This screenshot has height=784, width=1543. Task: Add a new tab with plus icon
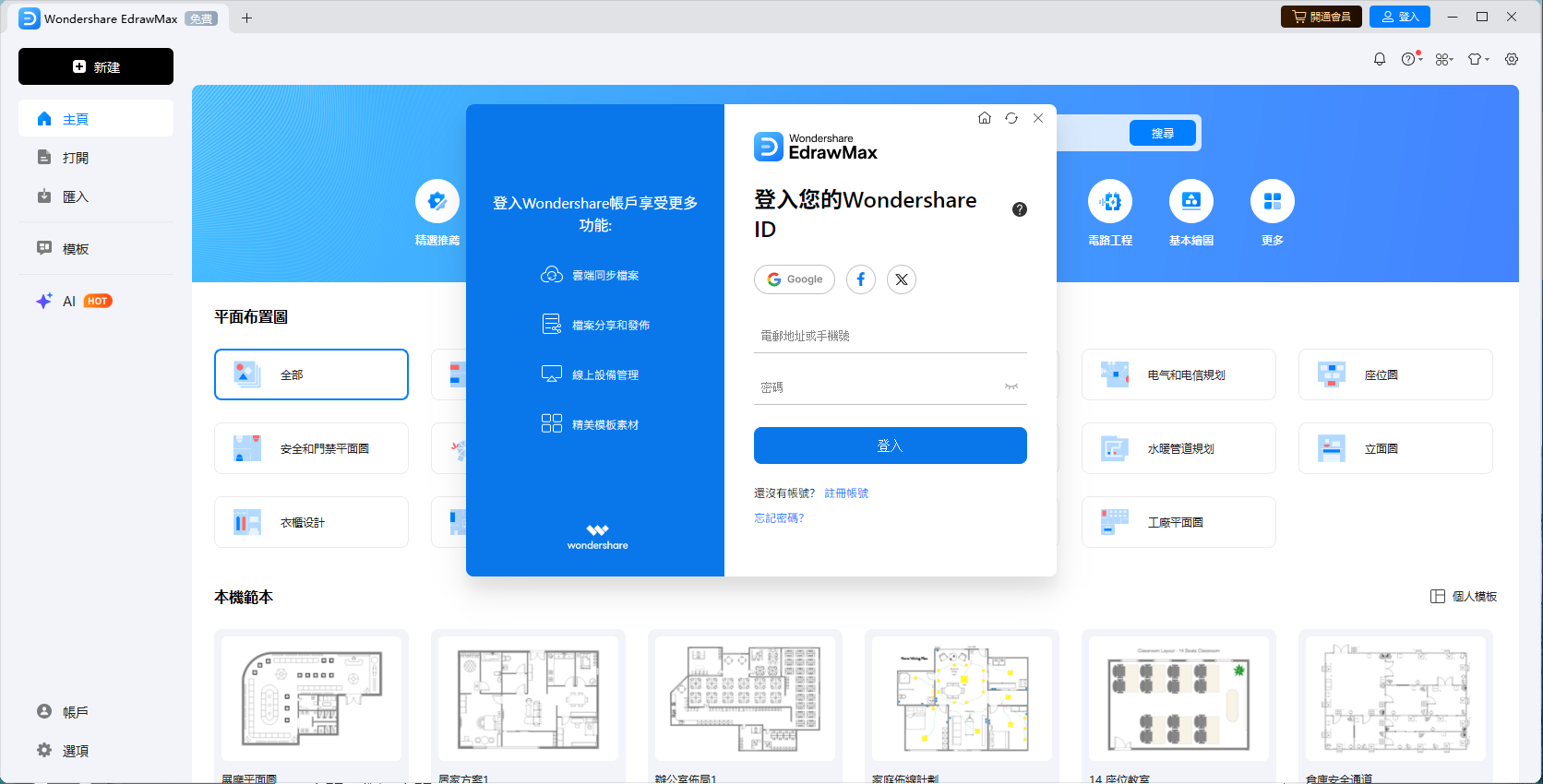(x=246, y=18)
